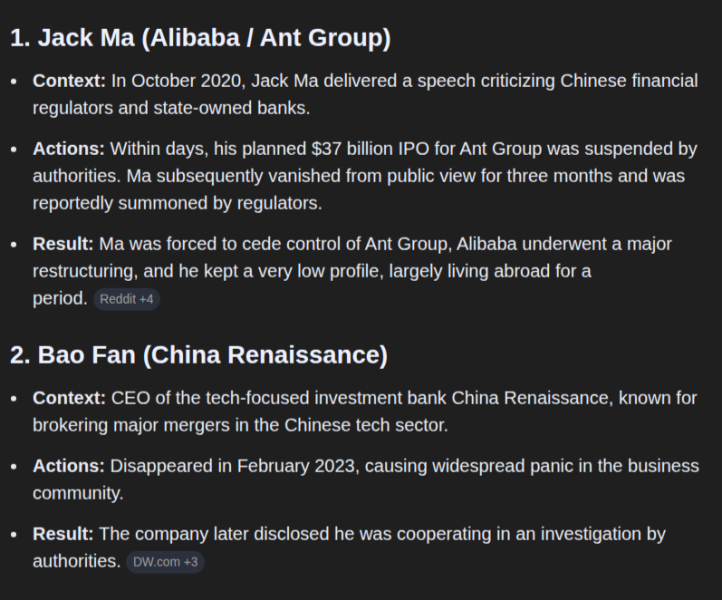Click the Jack Ma section heading

click(200, 38)
